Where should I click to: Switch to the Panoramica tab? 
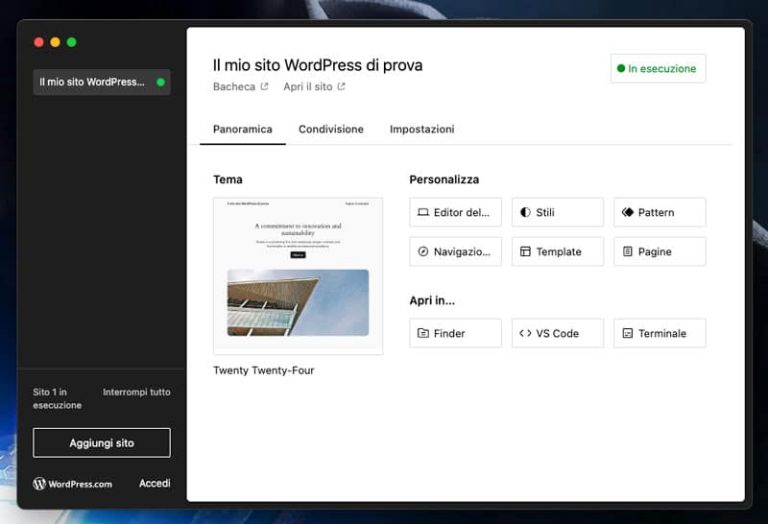242,129
